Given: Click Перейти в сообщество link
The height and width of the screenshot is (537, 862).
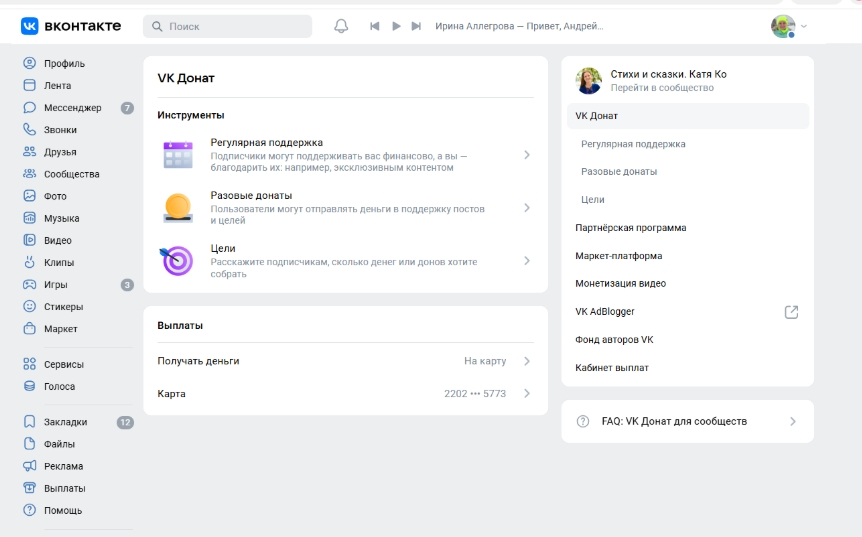Looking at the screenshot, I should tap(662, 87).
